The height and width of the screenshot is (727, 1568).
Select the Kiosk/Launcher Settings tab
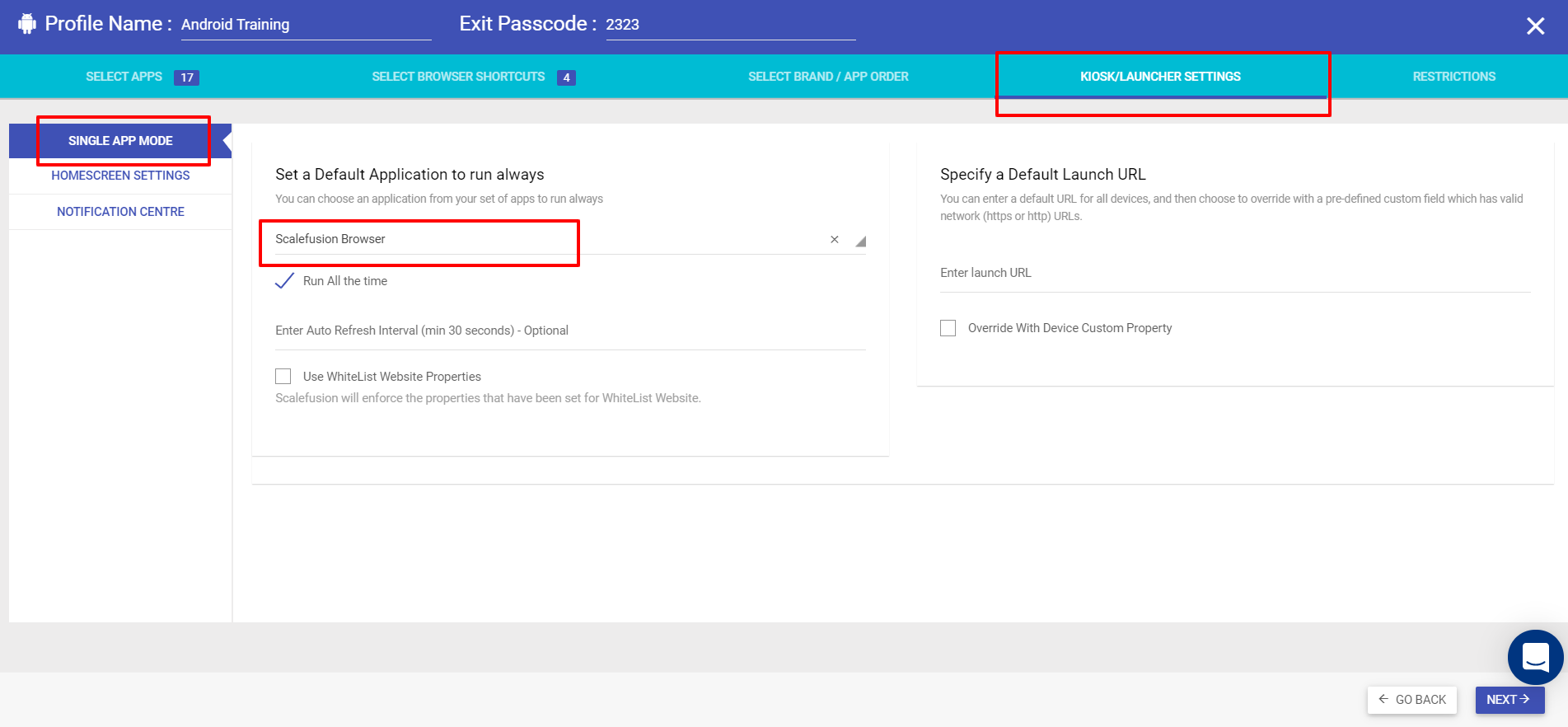(1160, 77)
